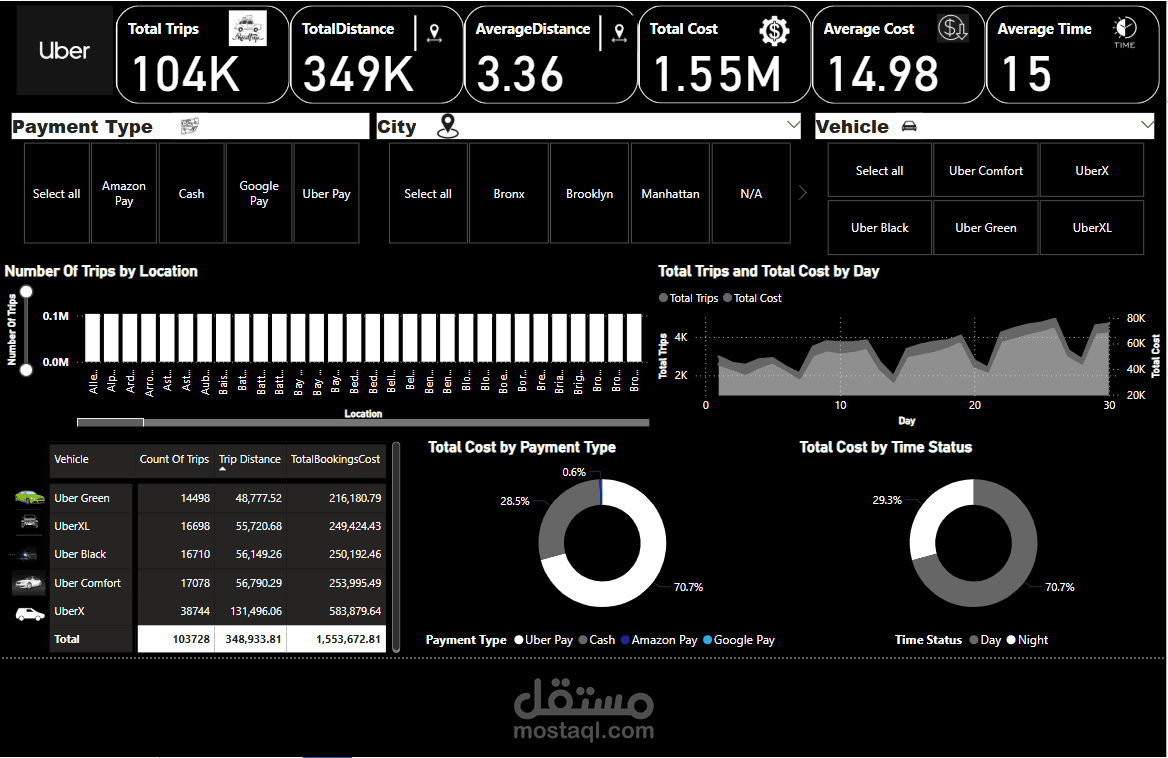The width and height of the screenshot is (1168, 758).
Task: Click the upper handle of the trips zoom slider
Action: pos(26,292)
